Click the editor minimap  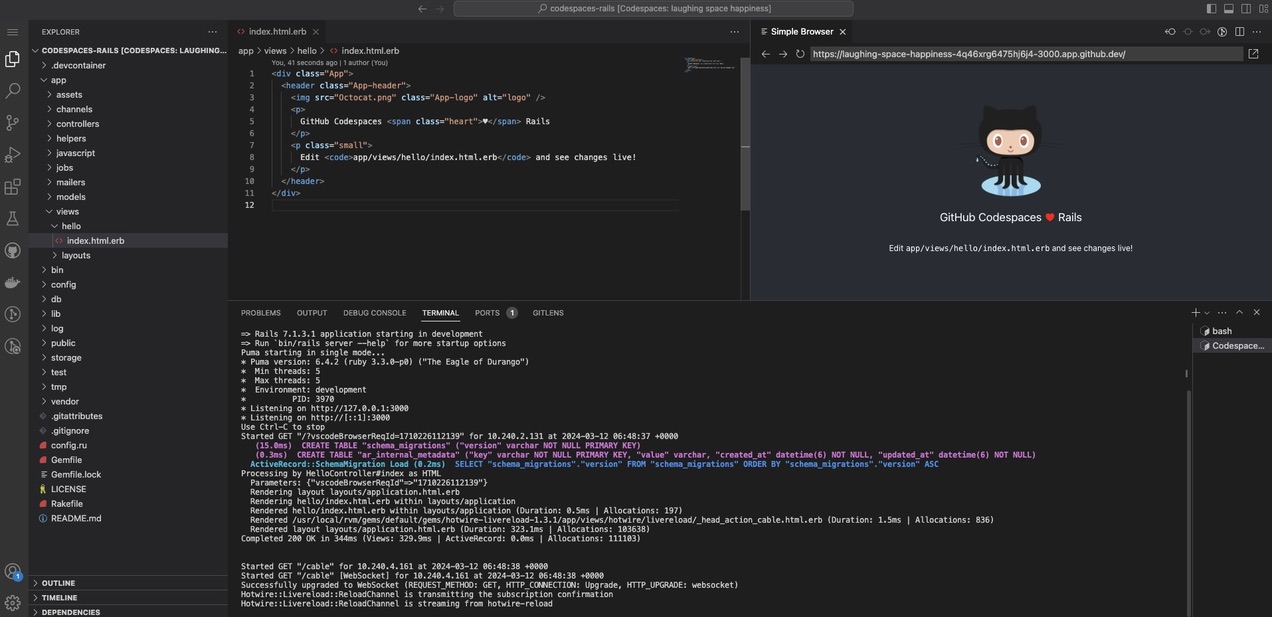(x=710, y=65)
